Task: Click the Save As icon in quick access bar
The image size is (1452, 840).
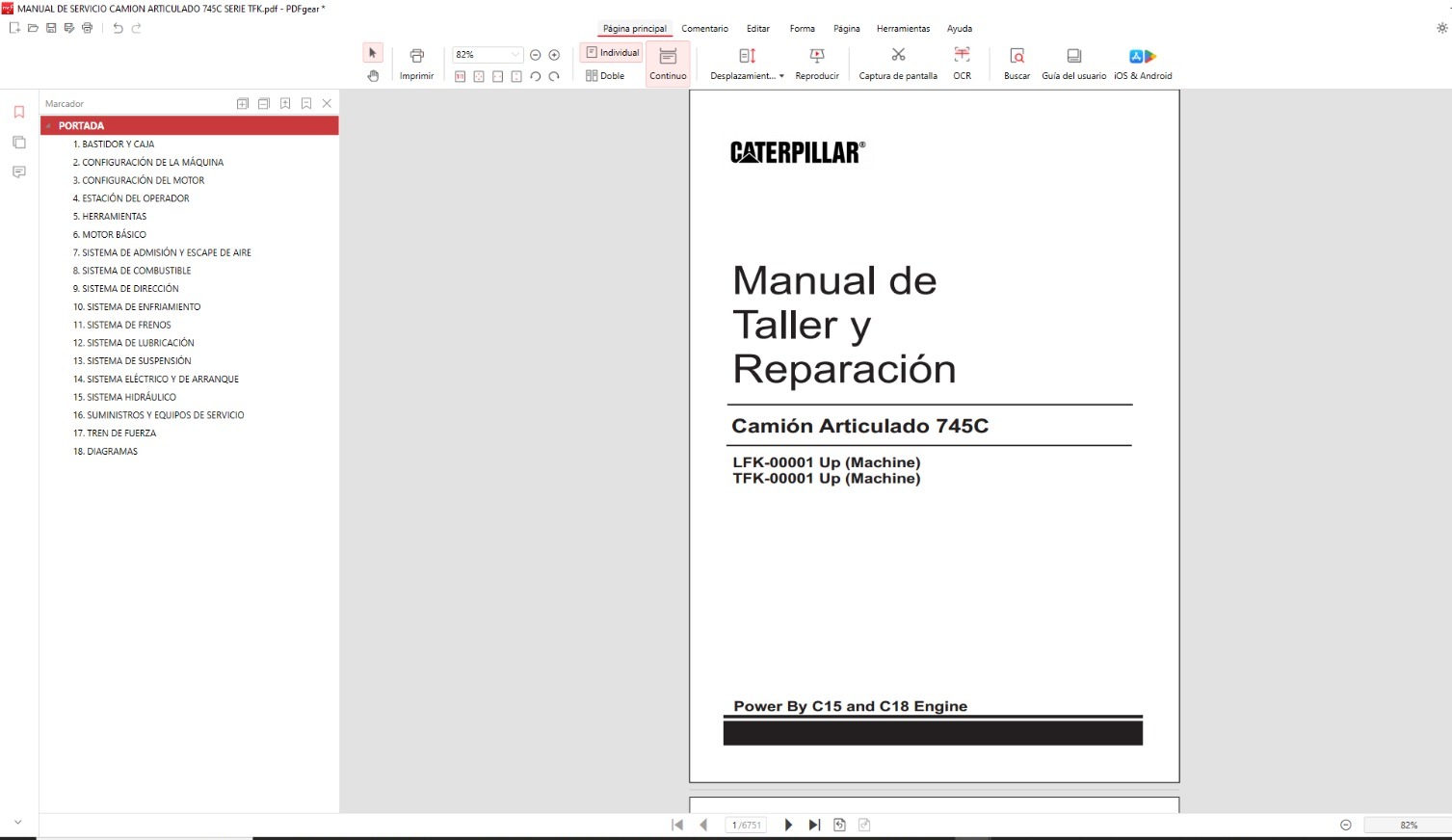Action: pyautogui.click(x=69, y=28)
